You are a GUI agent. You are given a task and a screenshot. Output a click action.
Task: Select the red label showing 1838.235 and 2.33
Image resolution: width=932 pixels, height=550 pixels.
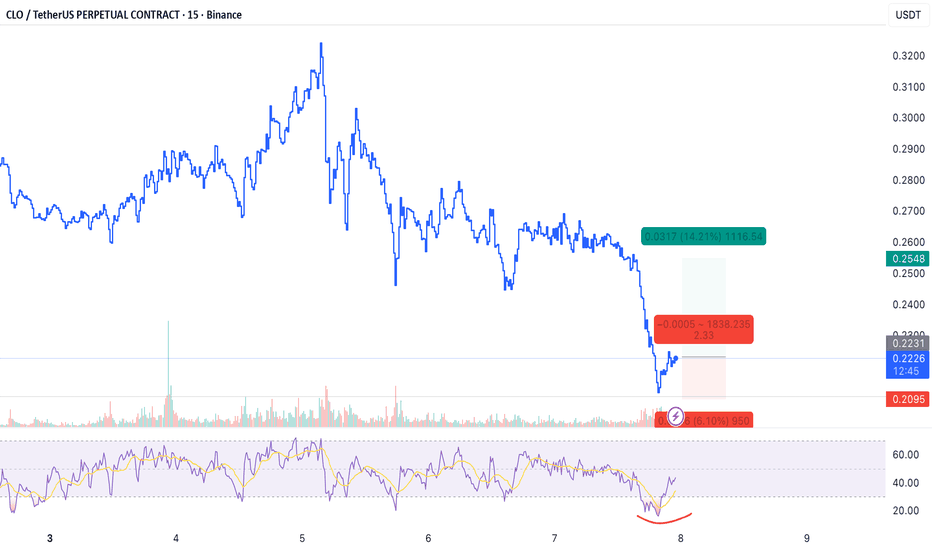click(703, 329)
